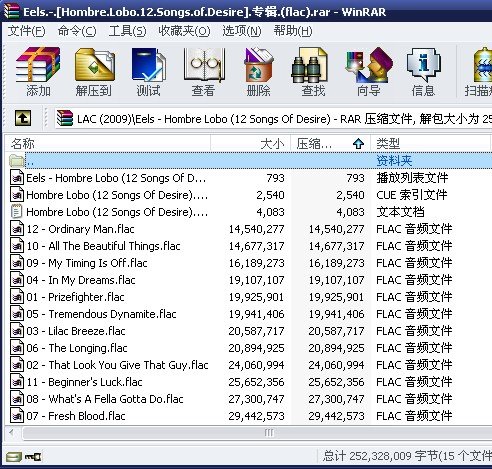Select 09 - My Timing Is Off.flac

click(87, 263)
